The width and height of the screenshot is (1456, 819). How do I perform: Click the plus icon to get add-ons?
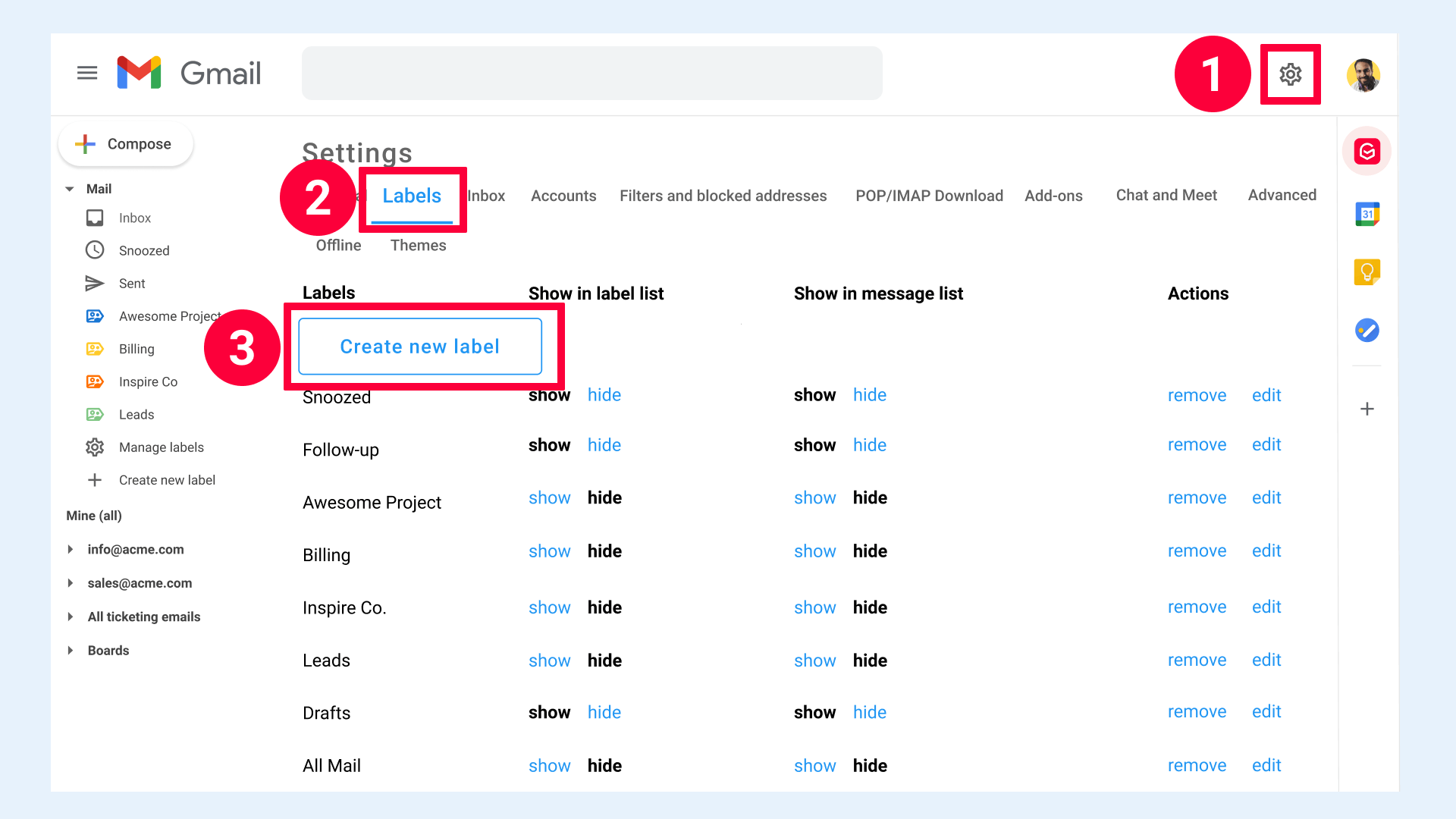coord(1367,409)
